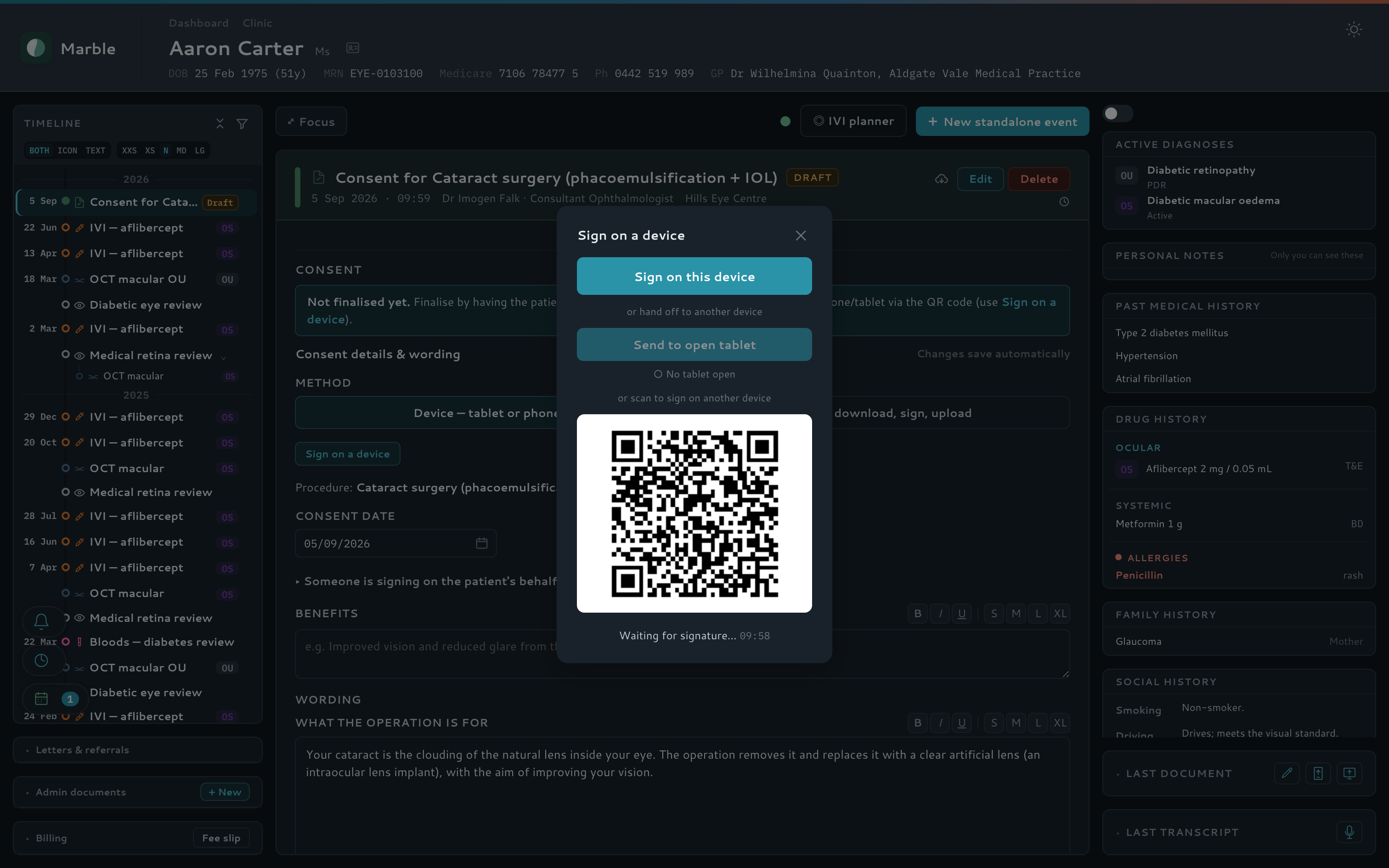
Task: Set timeline density to MD
Action: point(181,151)
